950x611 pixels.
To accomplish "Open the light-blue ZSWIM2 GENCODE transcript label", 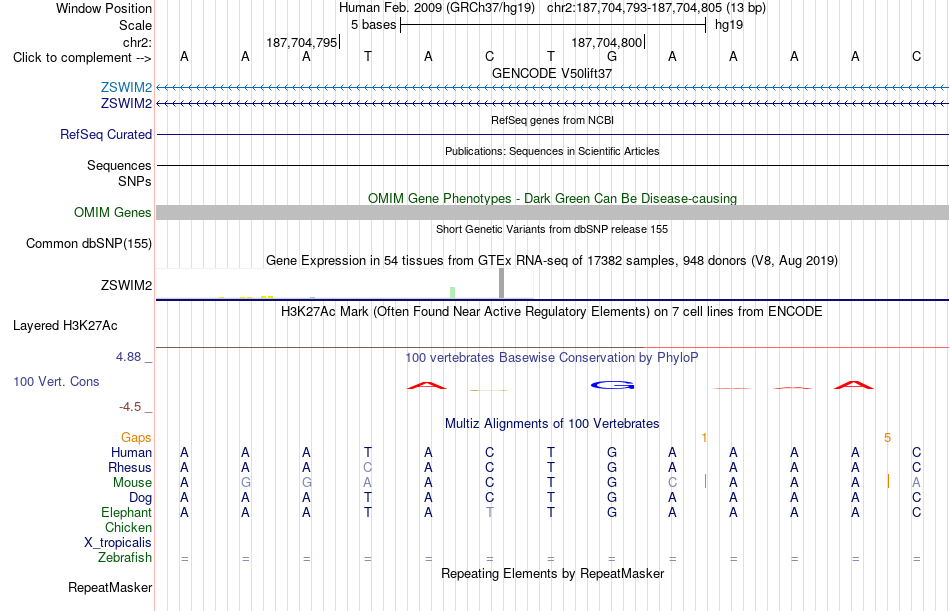I will (126, 87).
